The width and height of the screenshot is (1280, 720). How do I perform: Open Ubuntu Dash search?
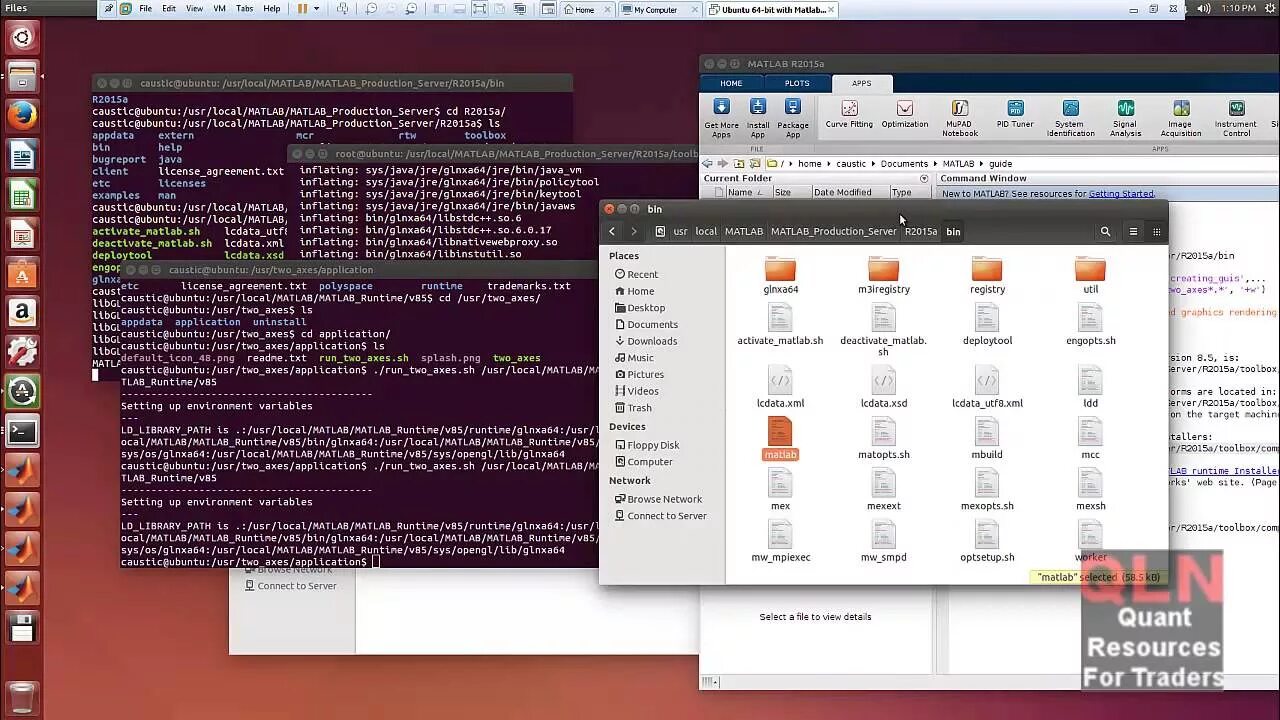22,38
